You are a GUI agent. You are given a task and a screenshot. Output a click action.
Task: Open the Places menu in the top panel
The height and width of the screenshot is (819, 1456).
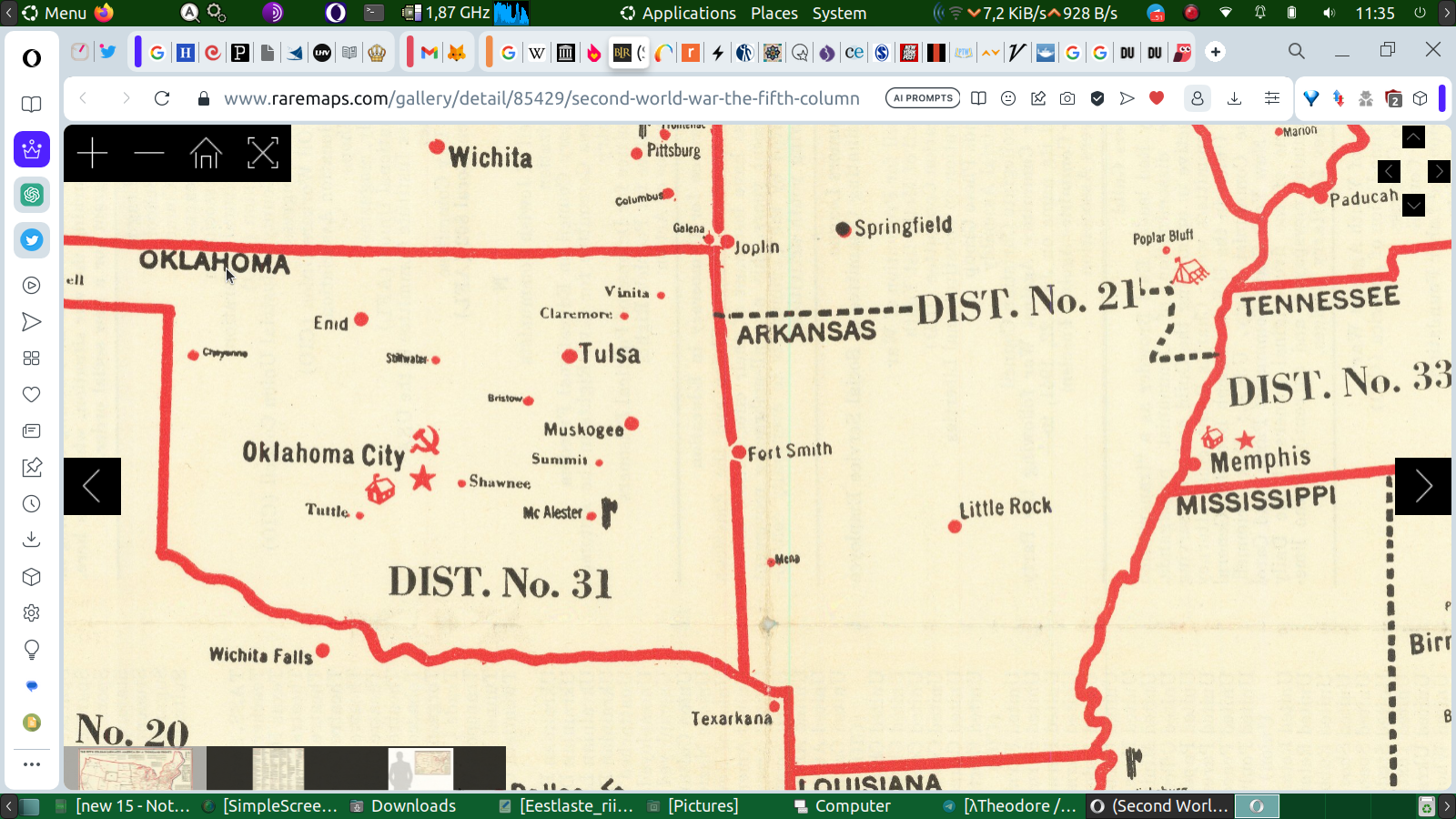tap(774, 13)
